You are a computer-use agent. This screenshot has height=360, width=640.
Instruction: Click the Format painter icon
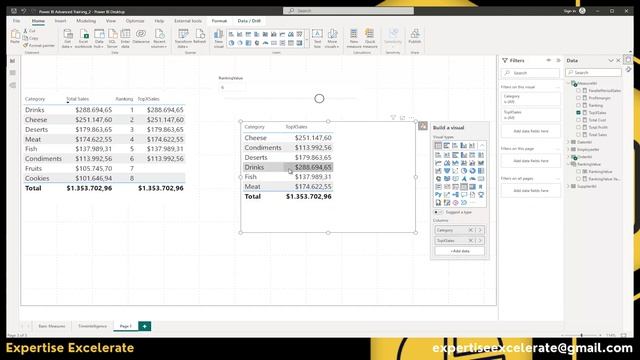[26, 45]
